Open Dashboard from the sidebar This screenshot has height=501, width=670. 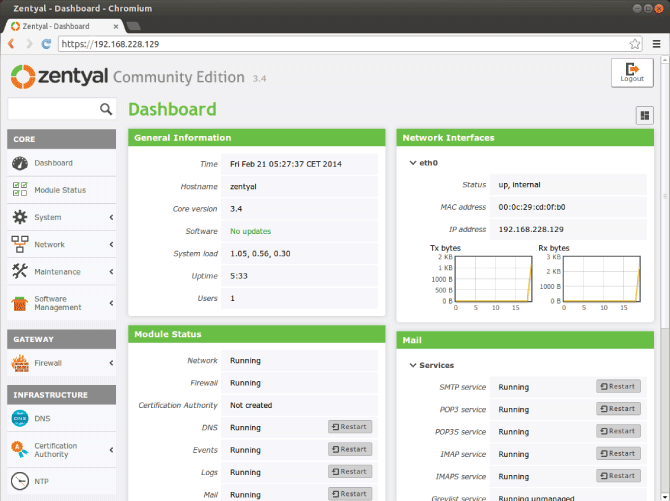[62, 163]
